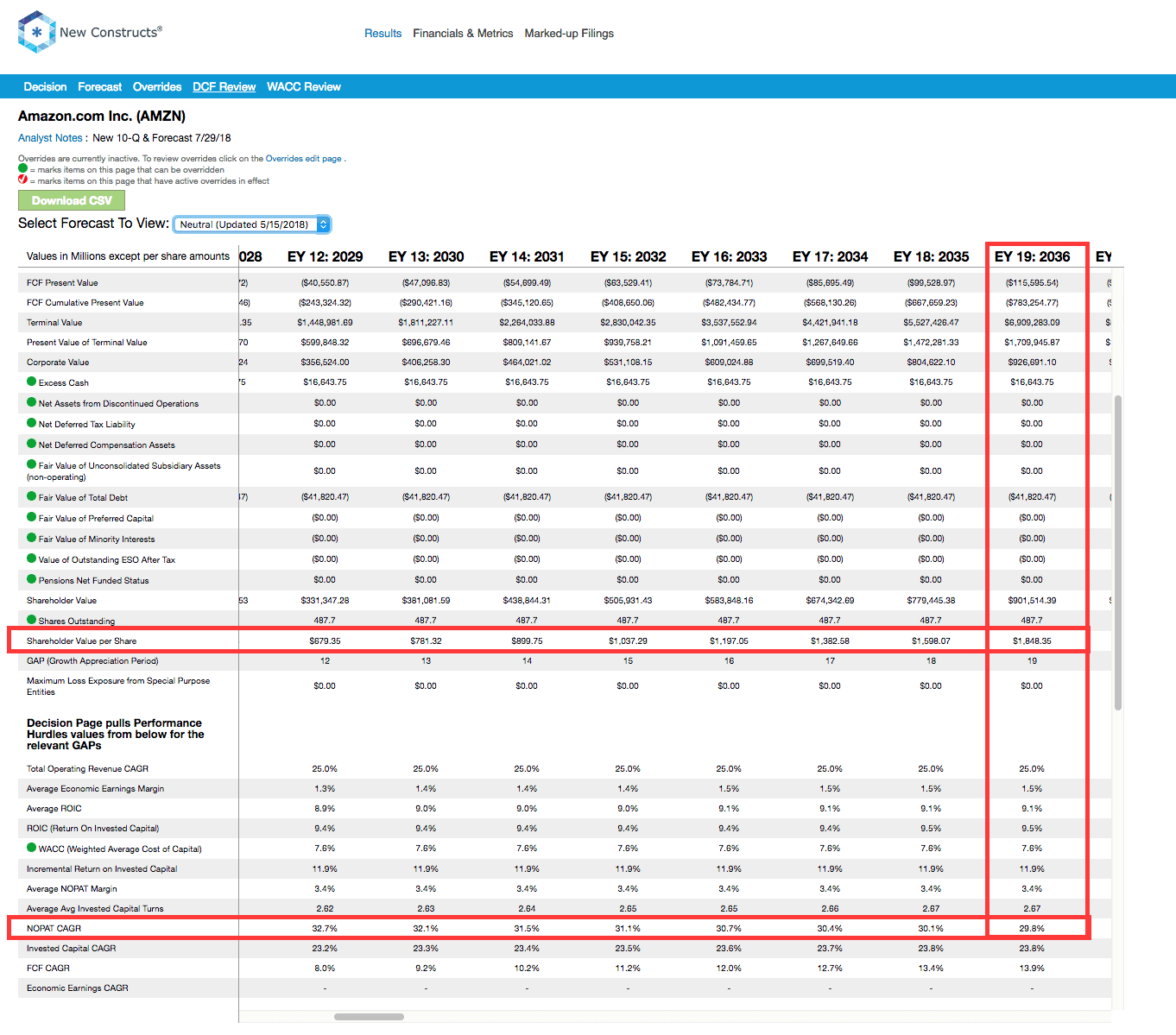The image size is (1176, 1035).
Task: Click green dot beside Net Deferred Compensation Assets
Action: pyautogui.click(x=32, y=444)
